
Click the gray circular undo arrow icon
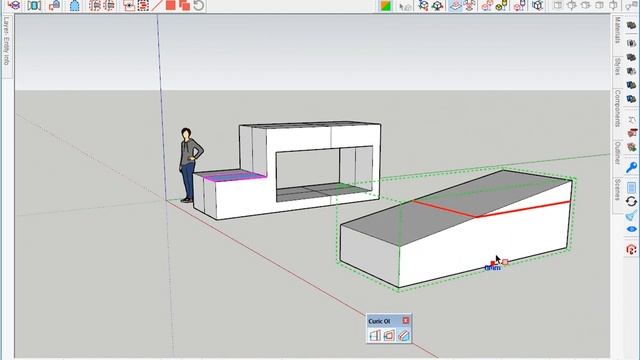click(199, 5)
